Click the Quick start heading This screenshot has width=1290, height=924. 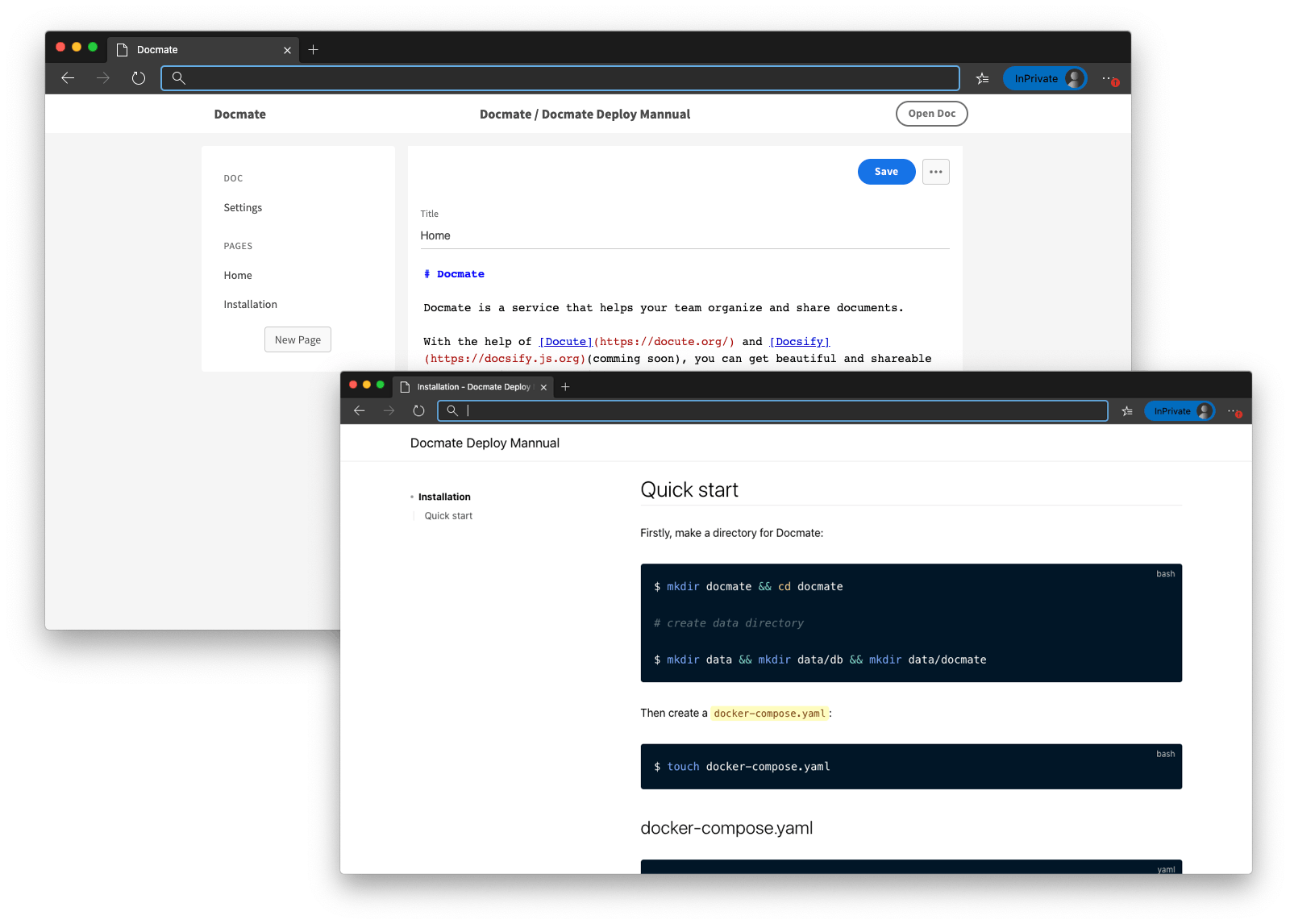(689, 490)
